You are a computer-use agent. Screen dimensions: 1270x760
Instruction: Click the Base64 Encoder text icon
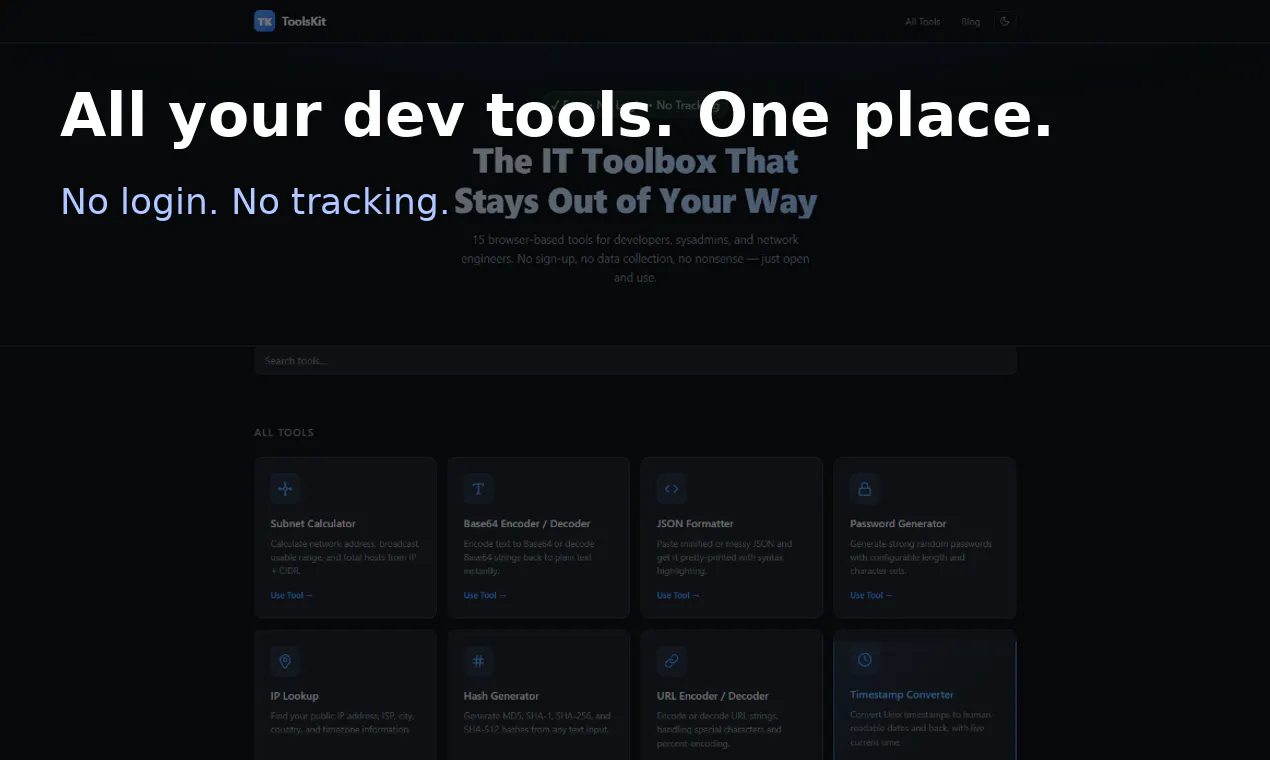pyautogui.click(x=478, y=489)
